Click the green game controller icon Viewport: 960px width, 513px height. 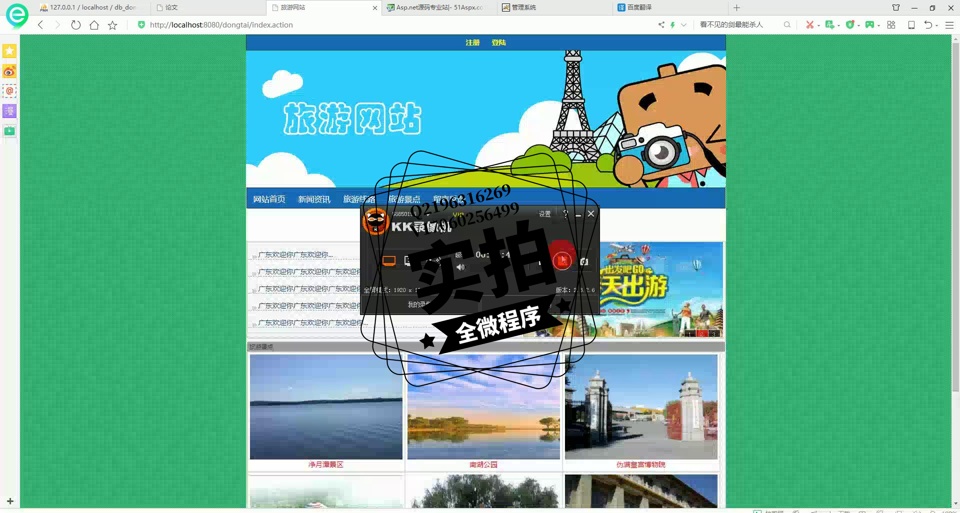click(x=869, y=25)
